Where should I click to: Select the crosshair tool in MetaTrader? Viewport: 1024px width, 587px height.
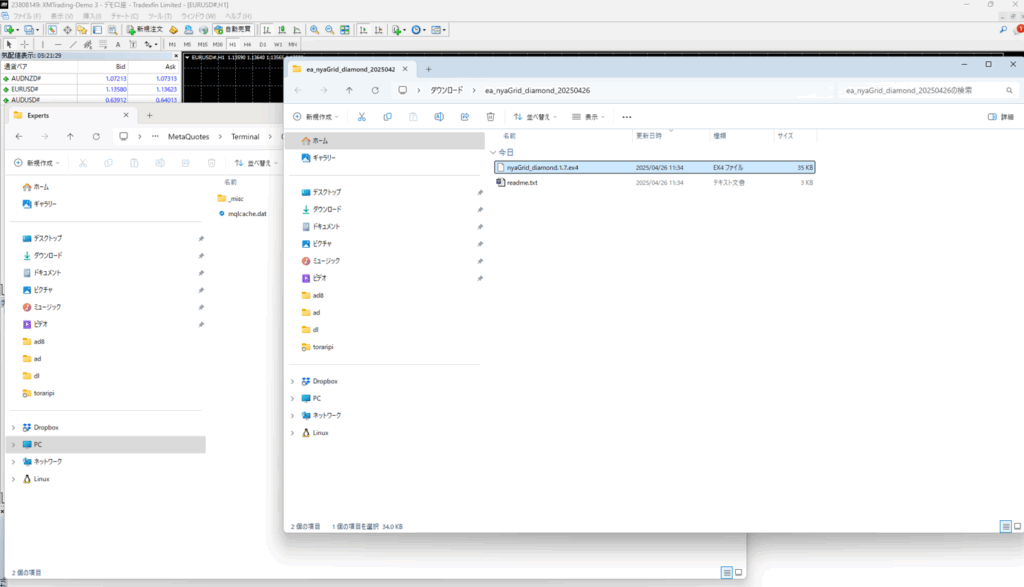click(x=25, y=44)
